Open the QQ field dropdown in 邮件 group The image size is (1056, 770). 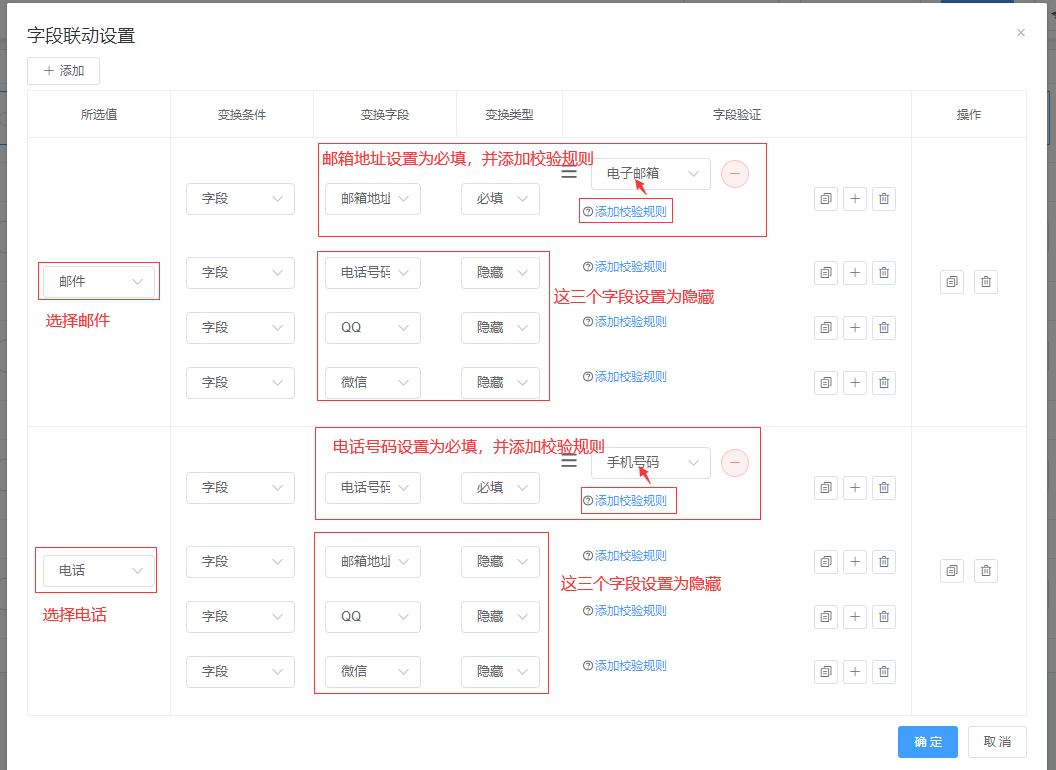click(373, 328)
